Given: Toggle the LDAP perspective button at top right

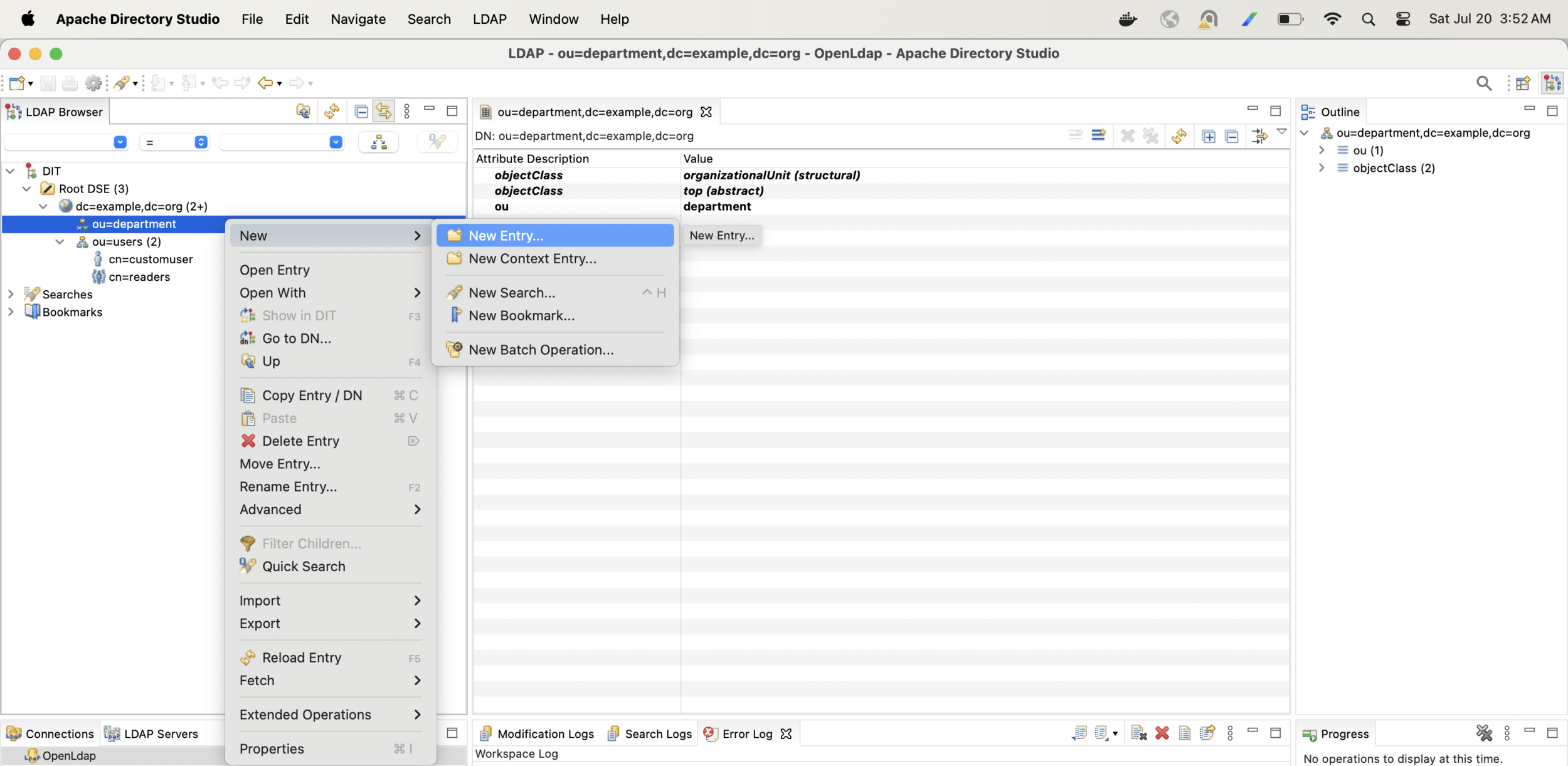Looking at the screenshot, I should 1552,83.
